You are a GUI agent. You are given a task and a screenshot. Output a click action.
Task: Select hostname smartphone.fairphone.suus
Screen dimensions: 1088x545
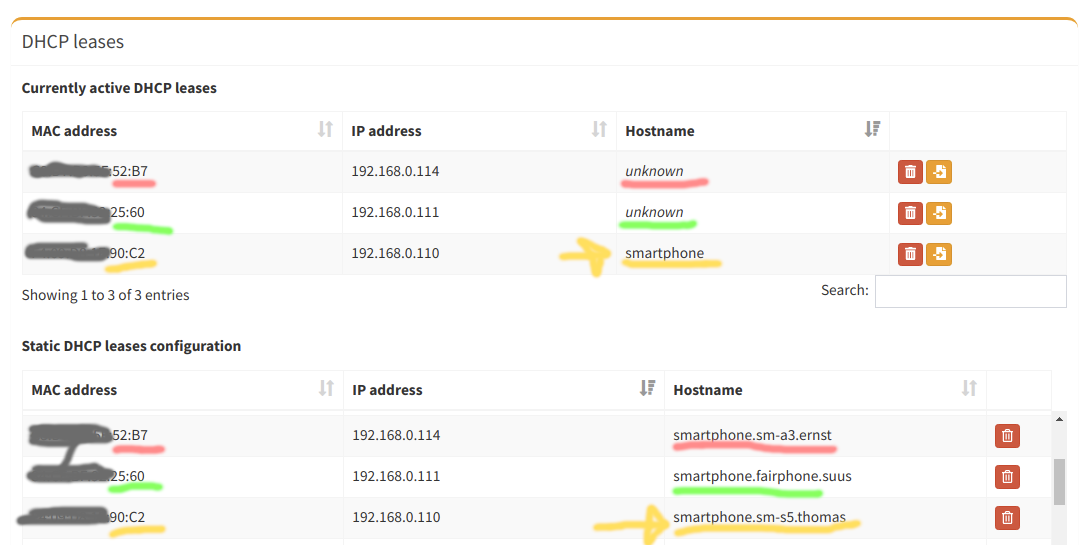762,476
